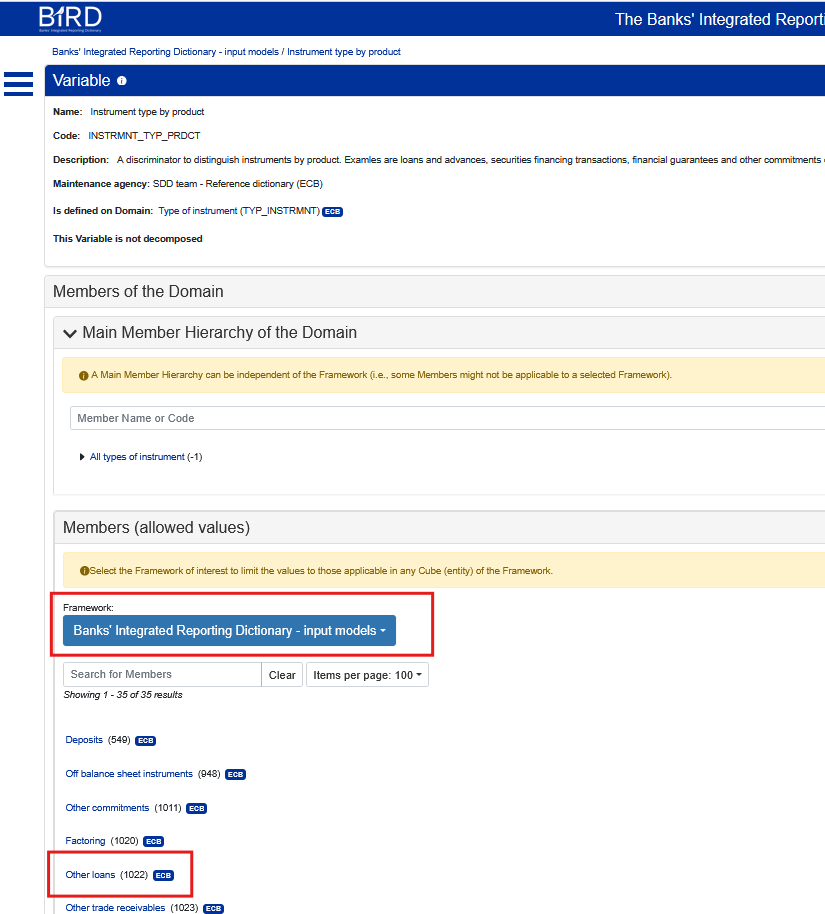Open All types of instrument link

coord(137,457)
